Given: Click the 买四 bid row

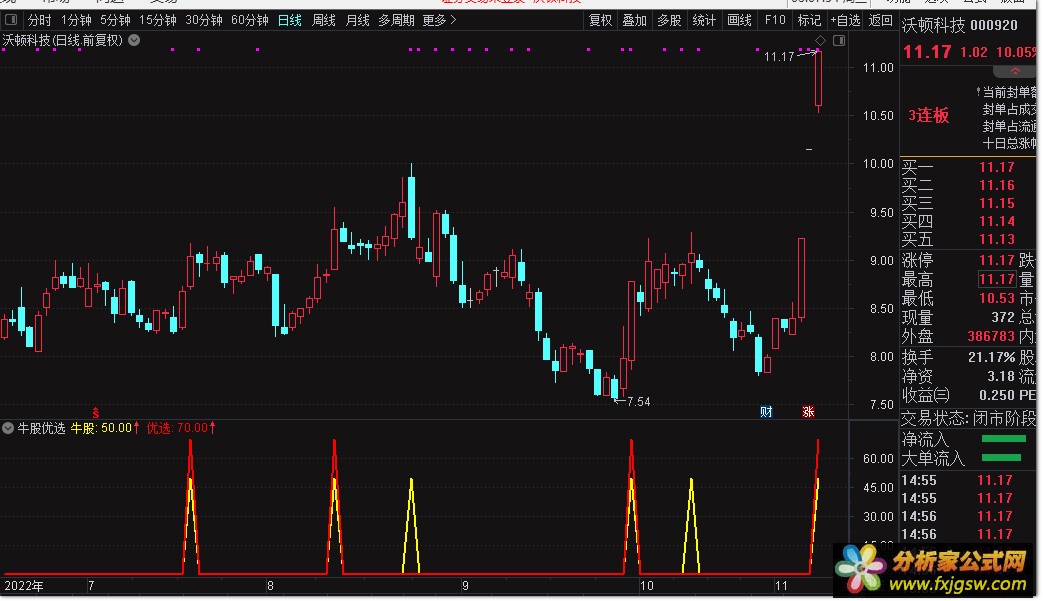Looking at the screenshot, I should click(x=968, y=221).
